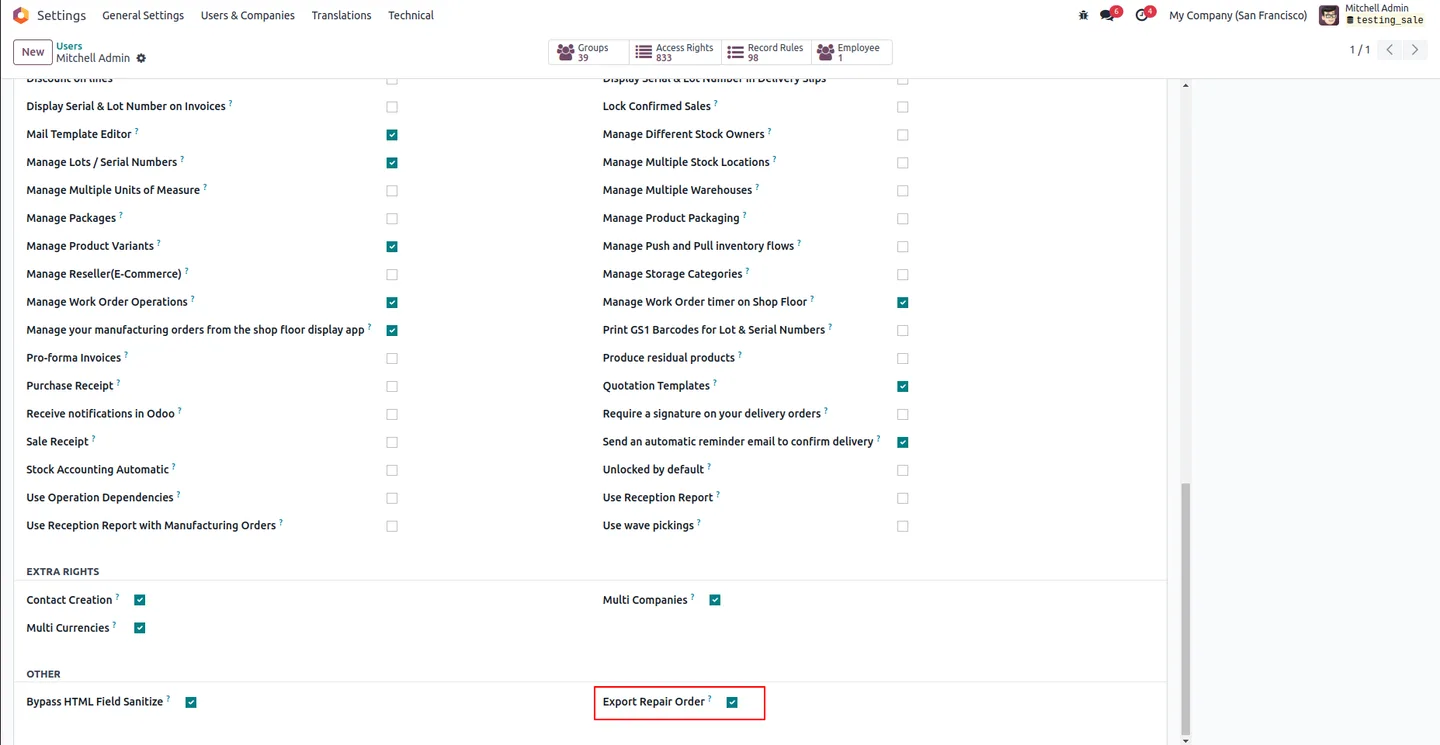Open Translations menu
The width and height of the screenshot is (1440, 745).
341,15
